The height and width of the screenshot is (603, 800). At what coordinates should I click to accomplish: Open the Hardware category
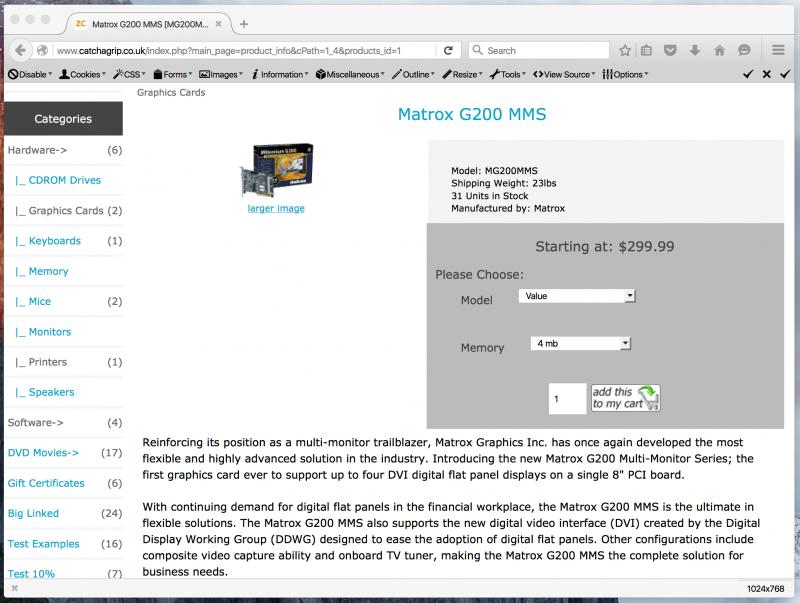click(37, 150)
